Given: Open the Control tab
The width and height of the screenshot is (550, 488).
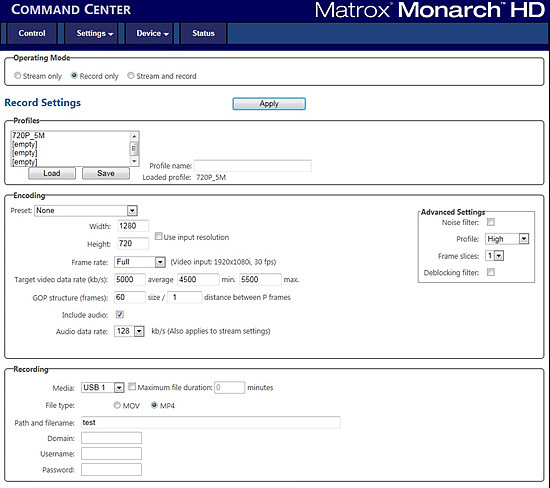Looking at the screenshot, I should pyautogui.click(x=32, y=33).
